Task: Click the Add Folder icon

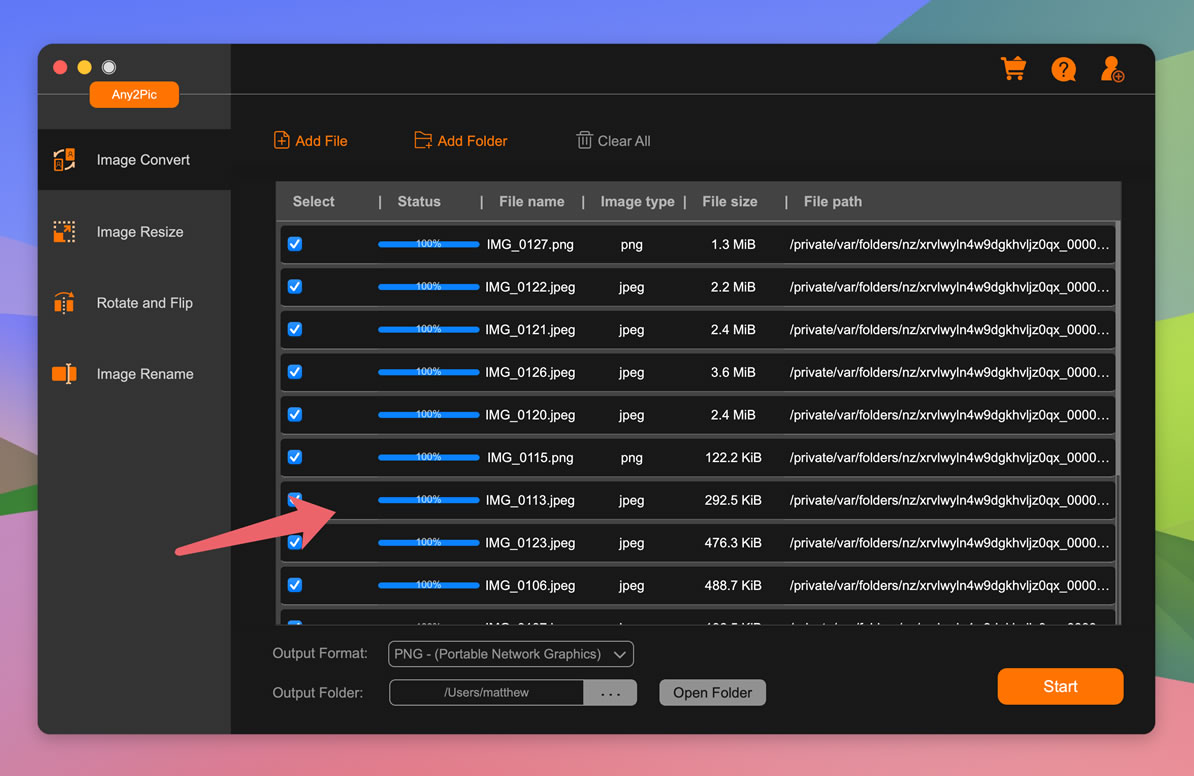Action: coord(425,140)
